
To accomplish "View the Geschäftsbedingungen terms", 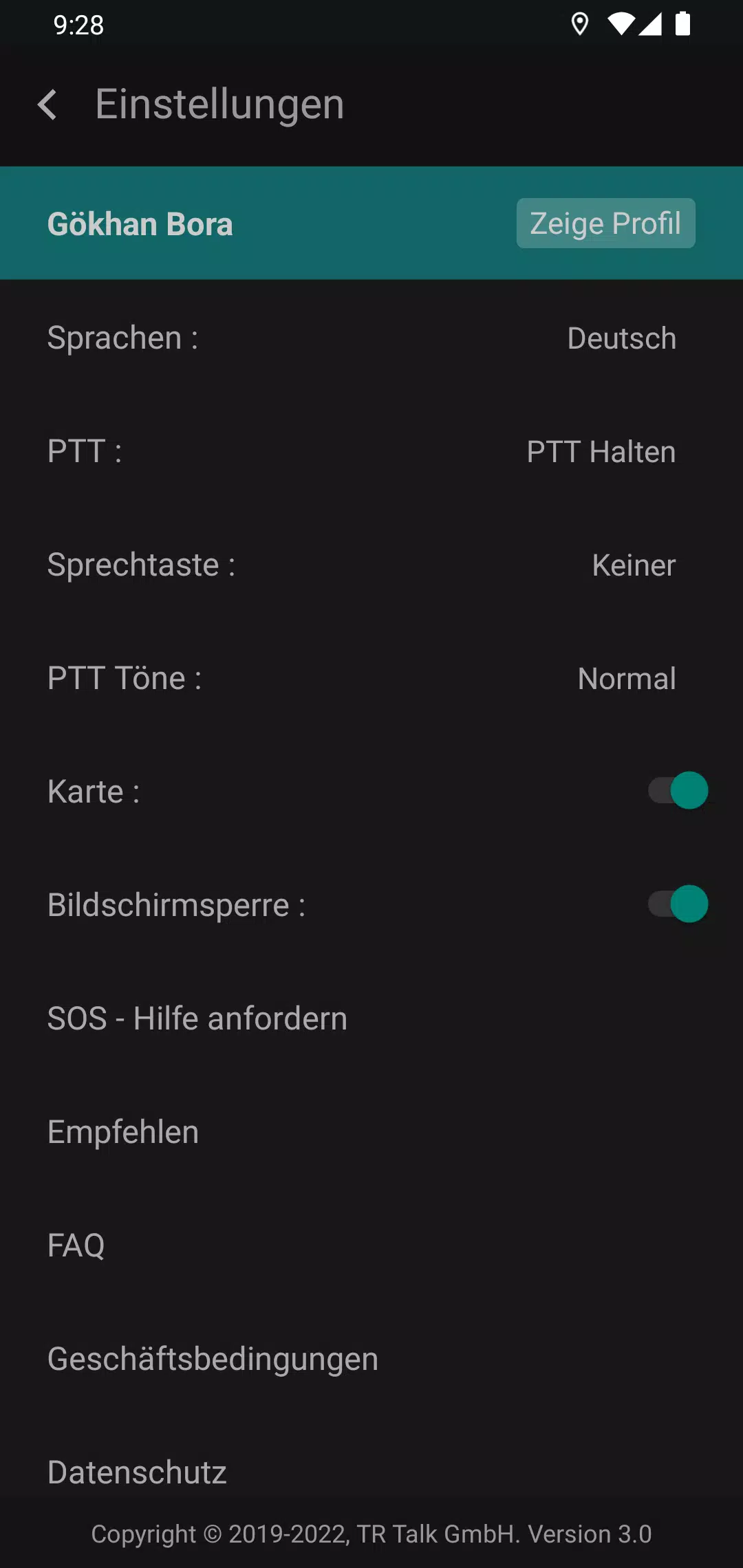I will tap(371, 1359).
